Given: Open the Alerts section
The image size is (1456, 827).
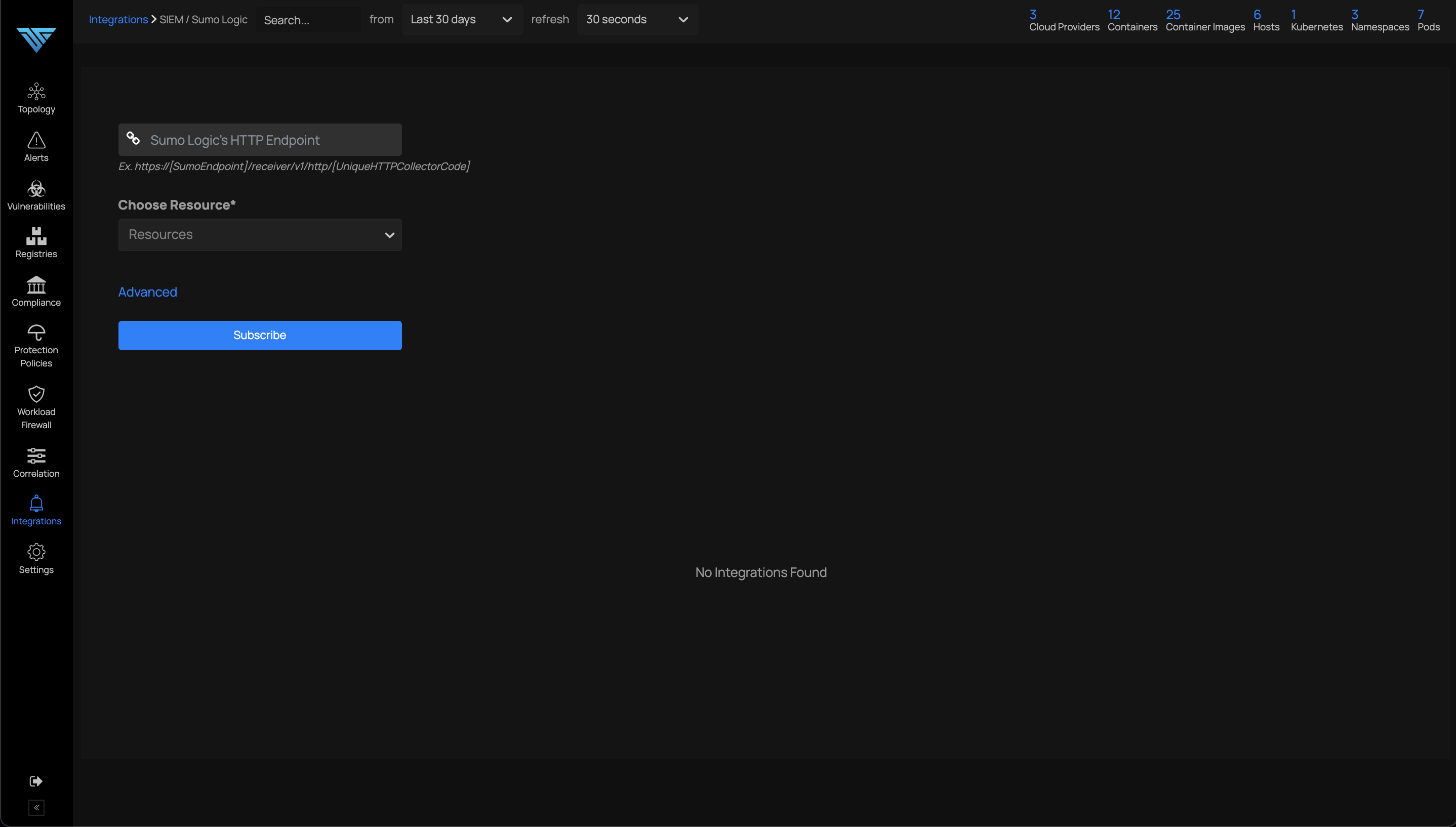Looking at the screenshot, I should [x=36, y=147].
